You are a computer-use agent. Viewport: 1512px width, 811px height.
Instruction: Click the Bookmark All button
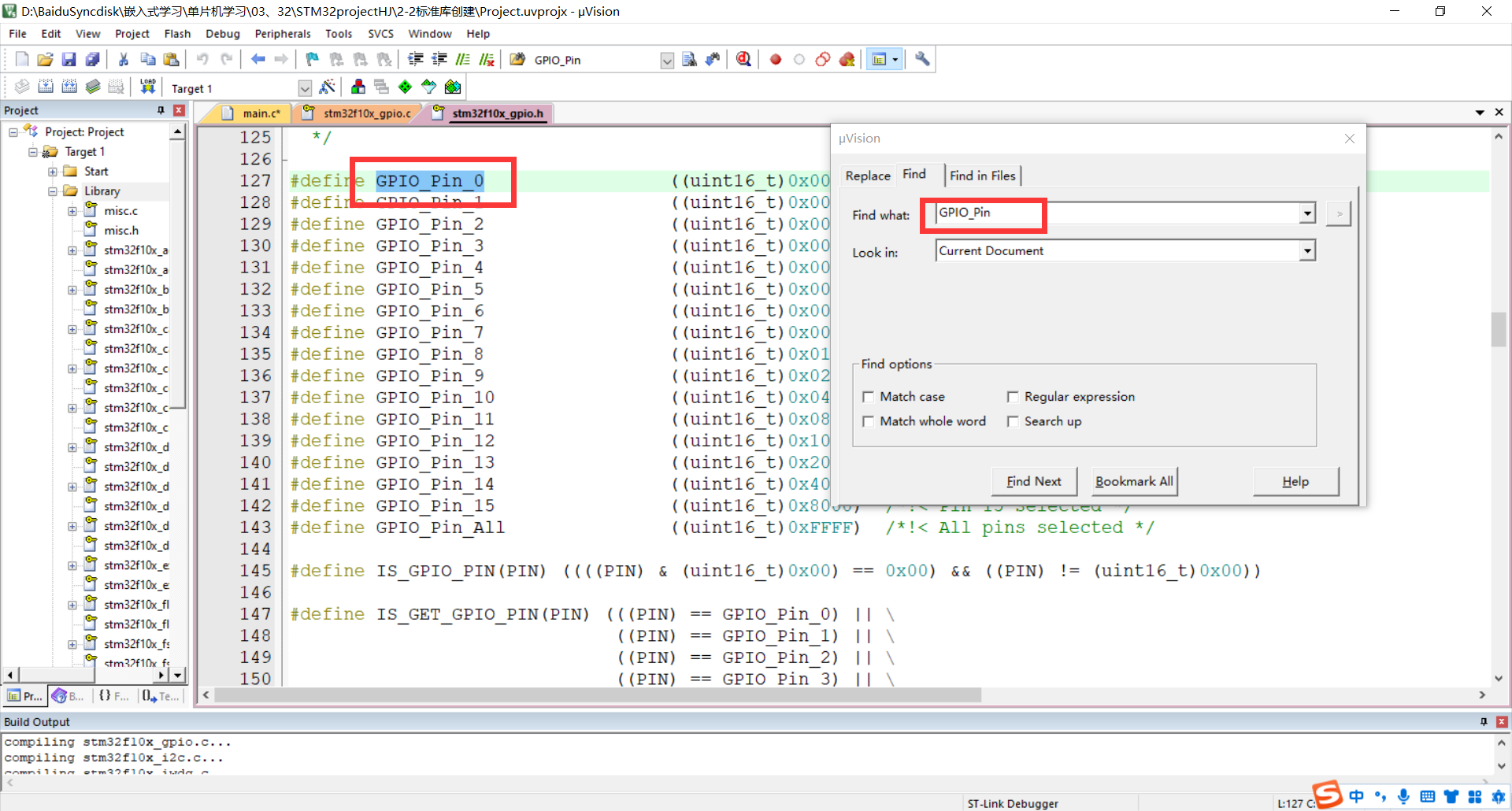(1134, 481)
